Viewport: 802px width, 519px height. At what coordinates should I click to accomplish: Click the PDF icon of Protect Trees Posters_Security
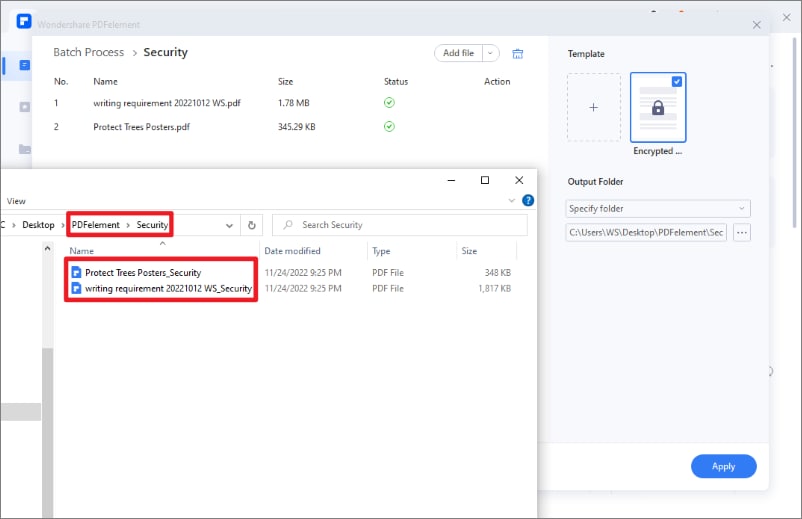click(x=76, y=273)
